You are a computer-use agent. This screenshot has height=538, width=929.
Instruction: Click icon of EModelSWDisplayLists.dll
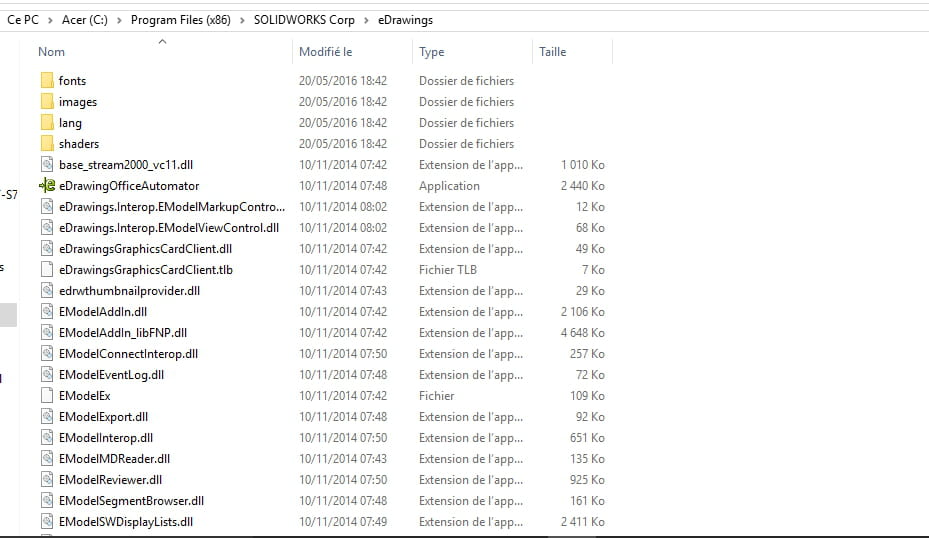(x=47, y=521)
